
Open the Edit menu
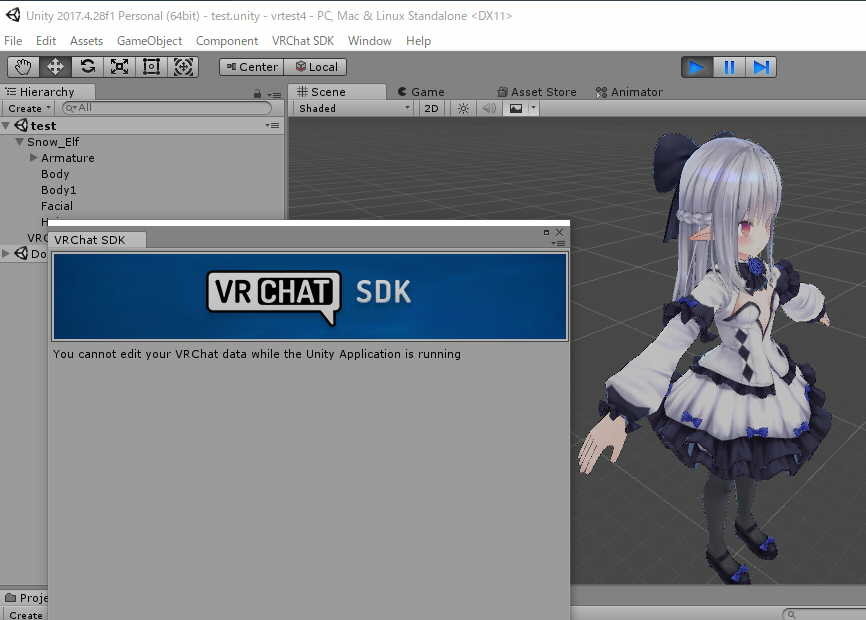[x=46, y=41]
